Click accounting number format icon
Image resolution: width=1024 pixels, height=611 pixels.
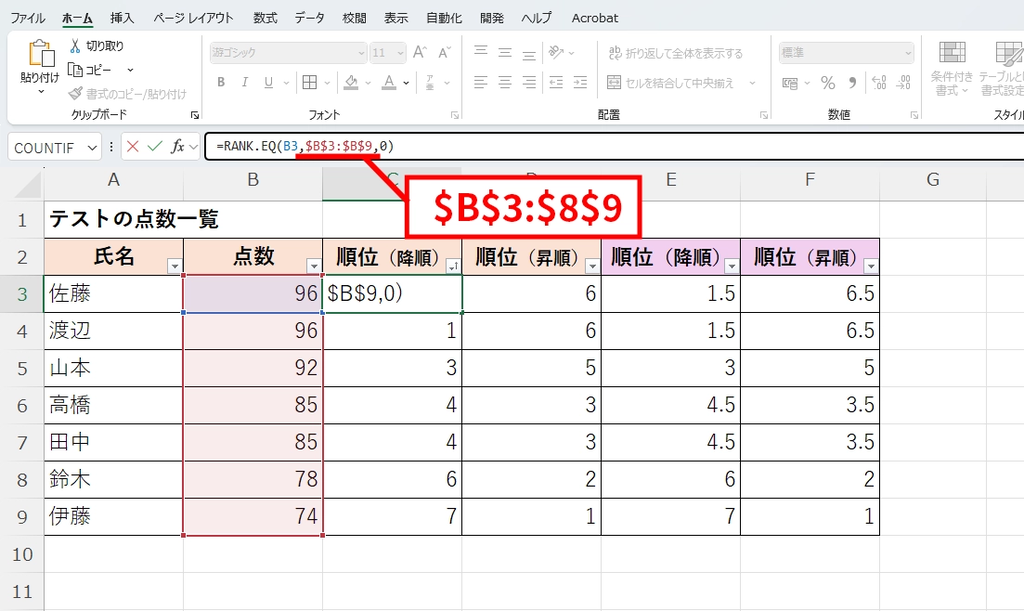click(x=790, y=83)
